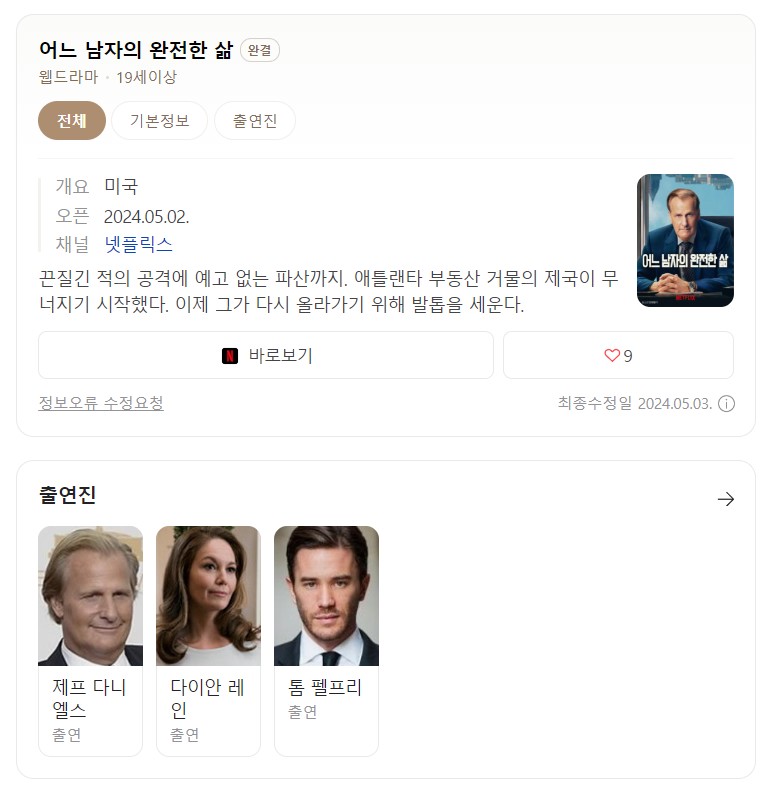Open the drama poster thumbnail
This screenshot has height=787, width=765.
tap(685, 240)
